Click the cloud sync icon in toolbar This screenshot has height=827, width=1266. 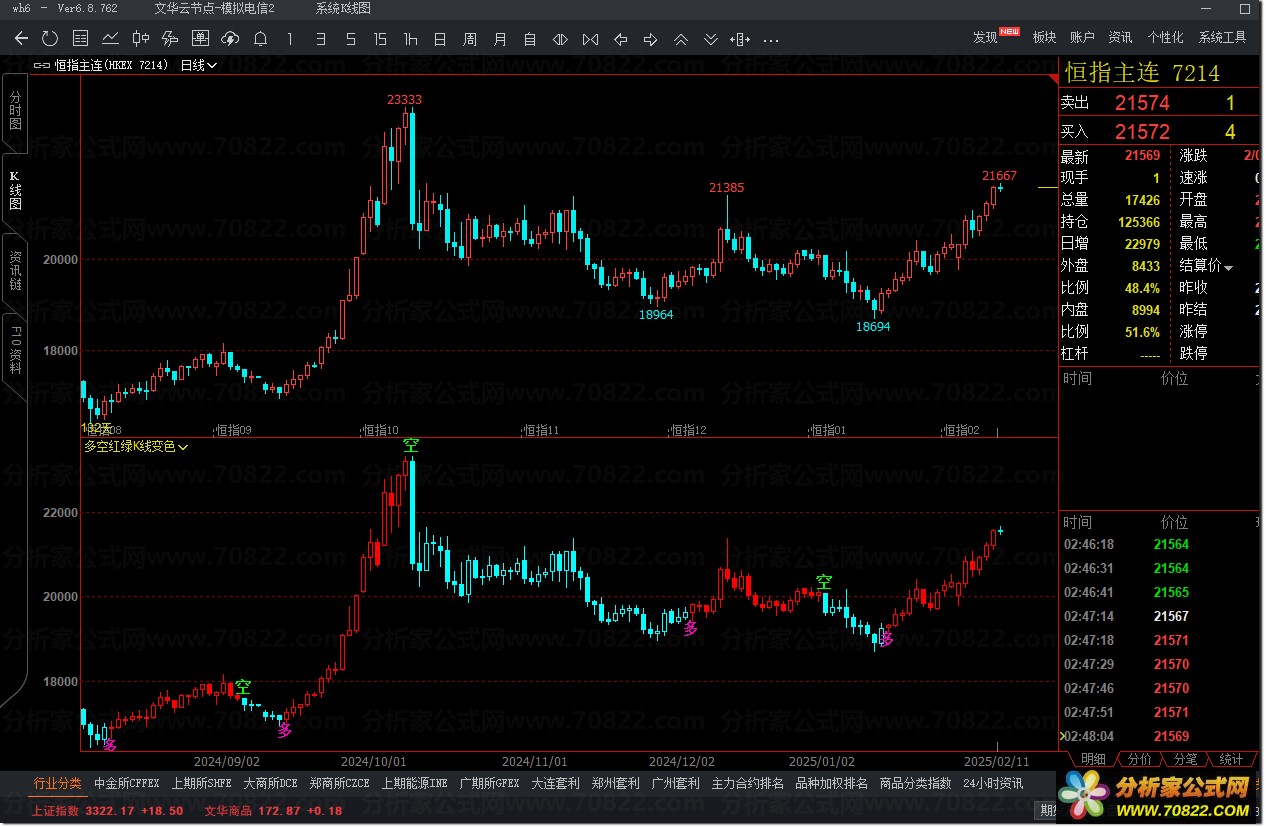click(x=230, y=39)
